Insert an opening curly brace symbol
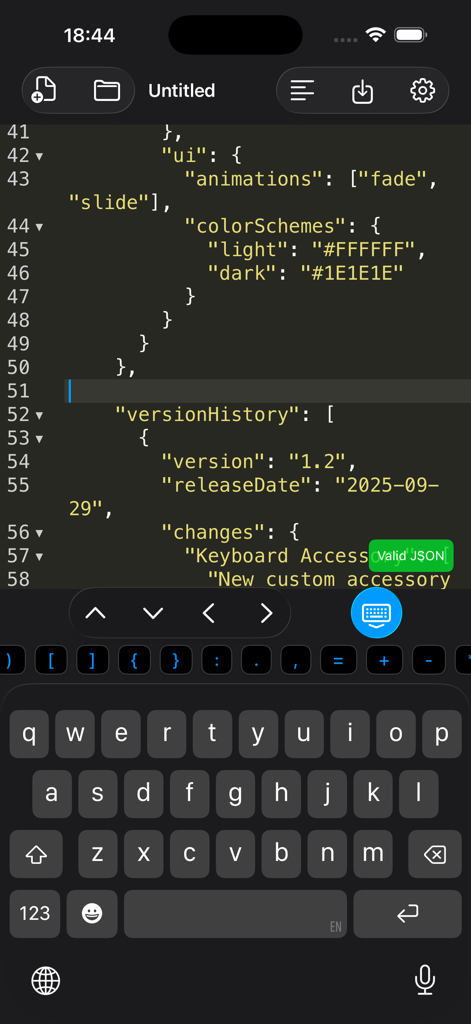 pos(135,660)
